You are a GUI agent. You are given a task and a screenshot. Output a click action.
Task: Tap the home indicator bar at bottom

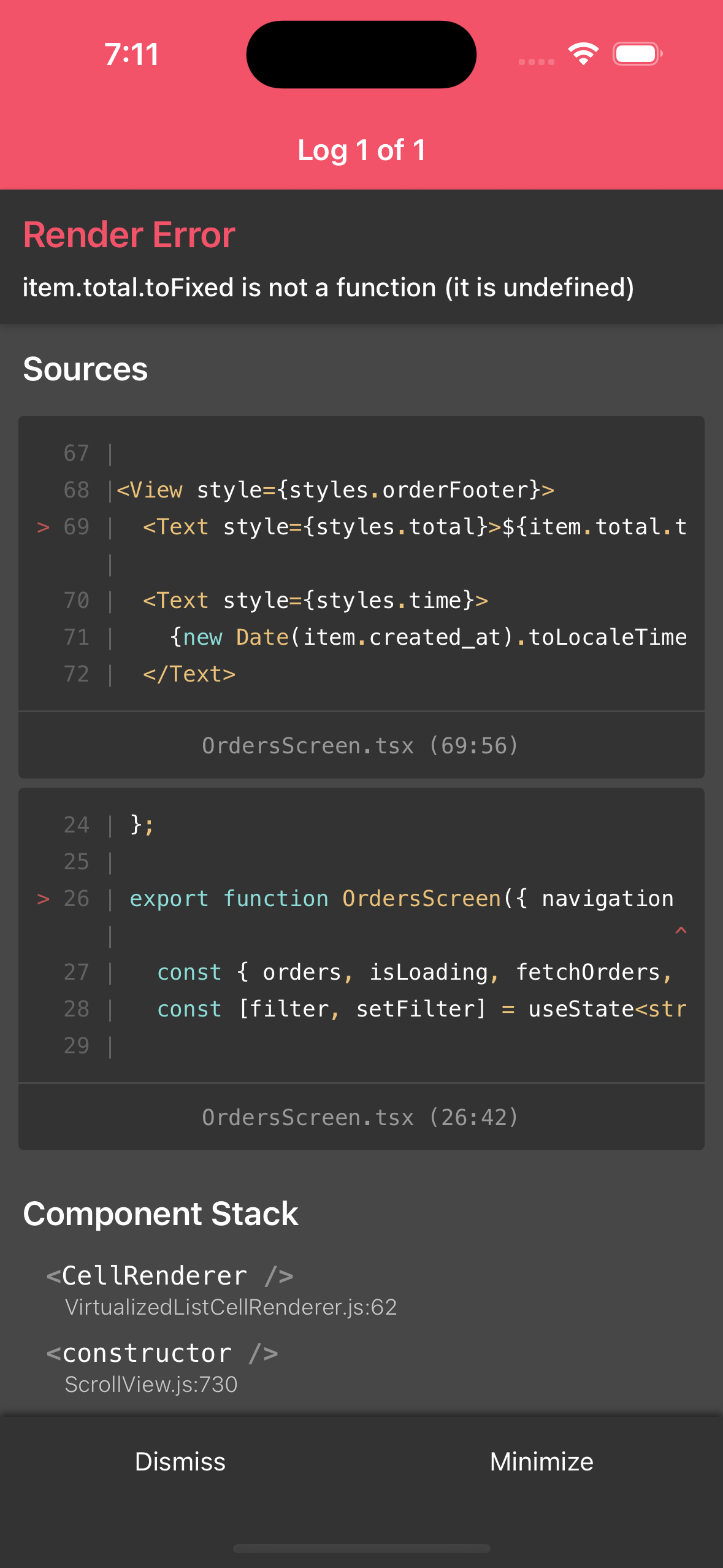tap(361, 1548)
